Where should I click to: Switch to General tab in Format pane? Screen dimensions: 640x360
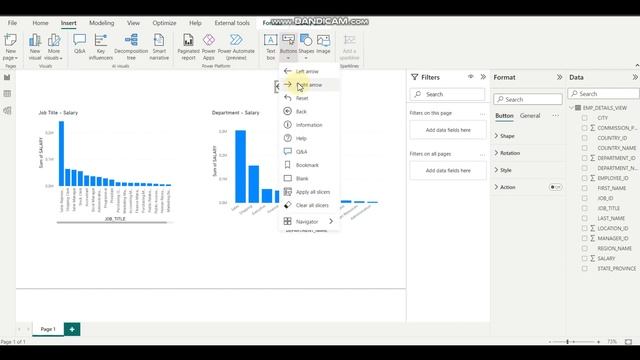530,116
